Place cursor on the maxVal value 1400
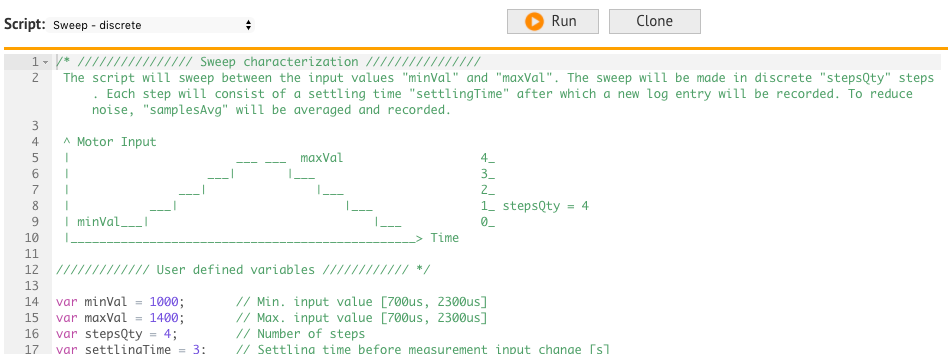Screen dimensions: 948x362 [x=164, y=317]
